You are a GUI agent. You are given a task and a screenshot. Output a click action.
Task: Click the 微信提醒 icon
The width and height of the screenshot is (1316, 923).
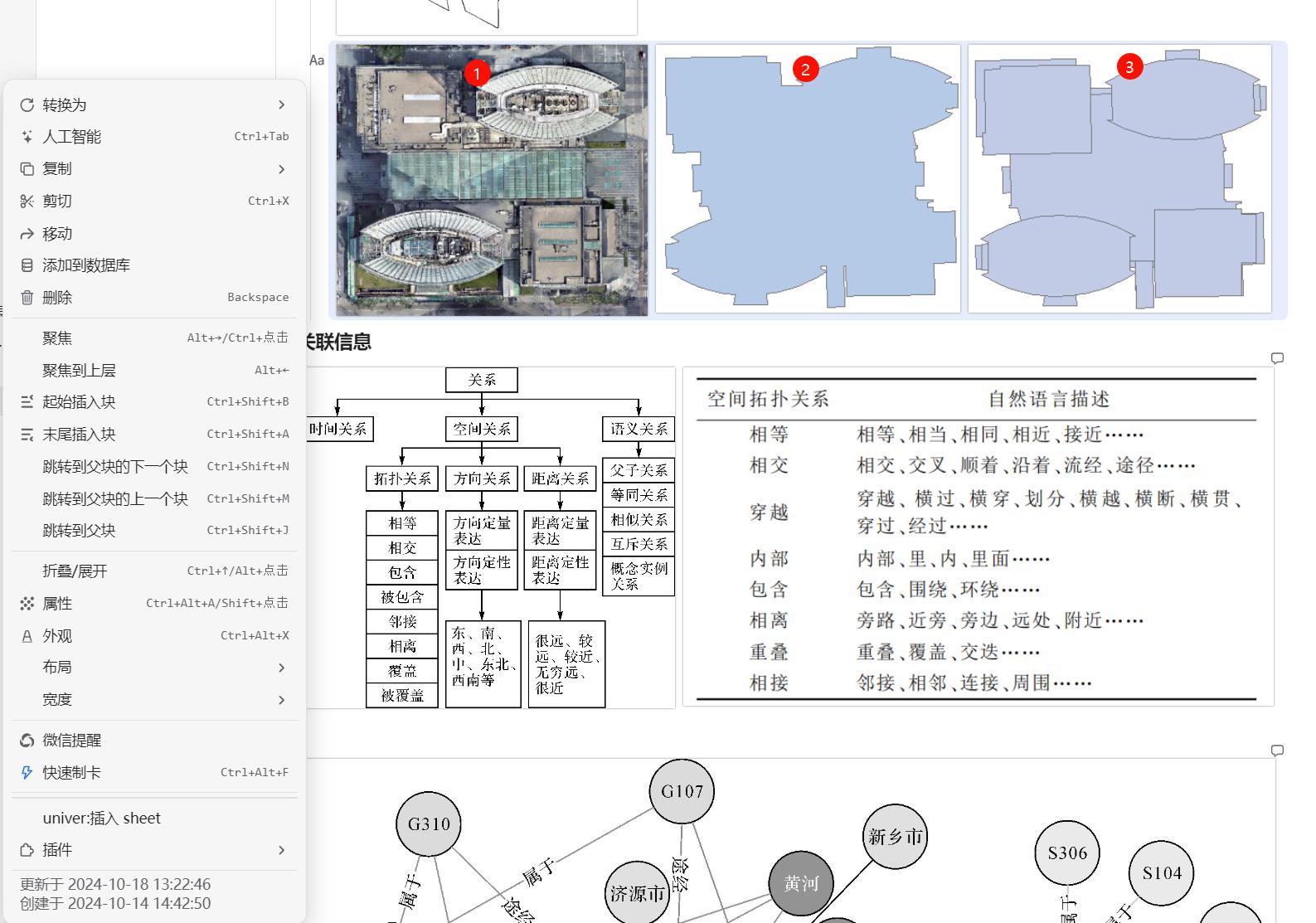pyautogui.click(x=27, y=740)
